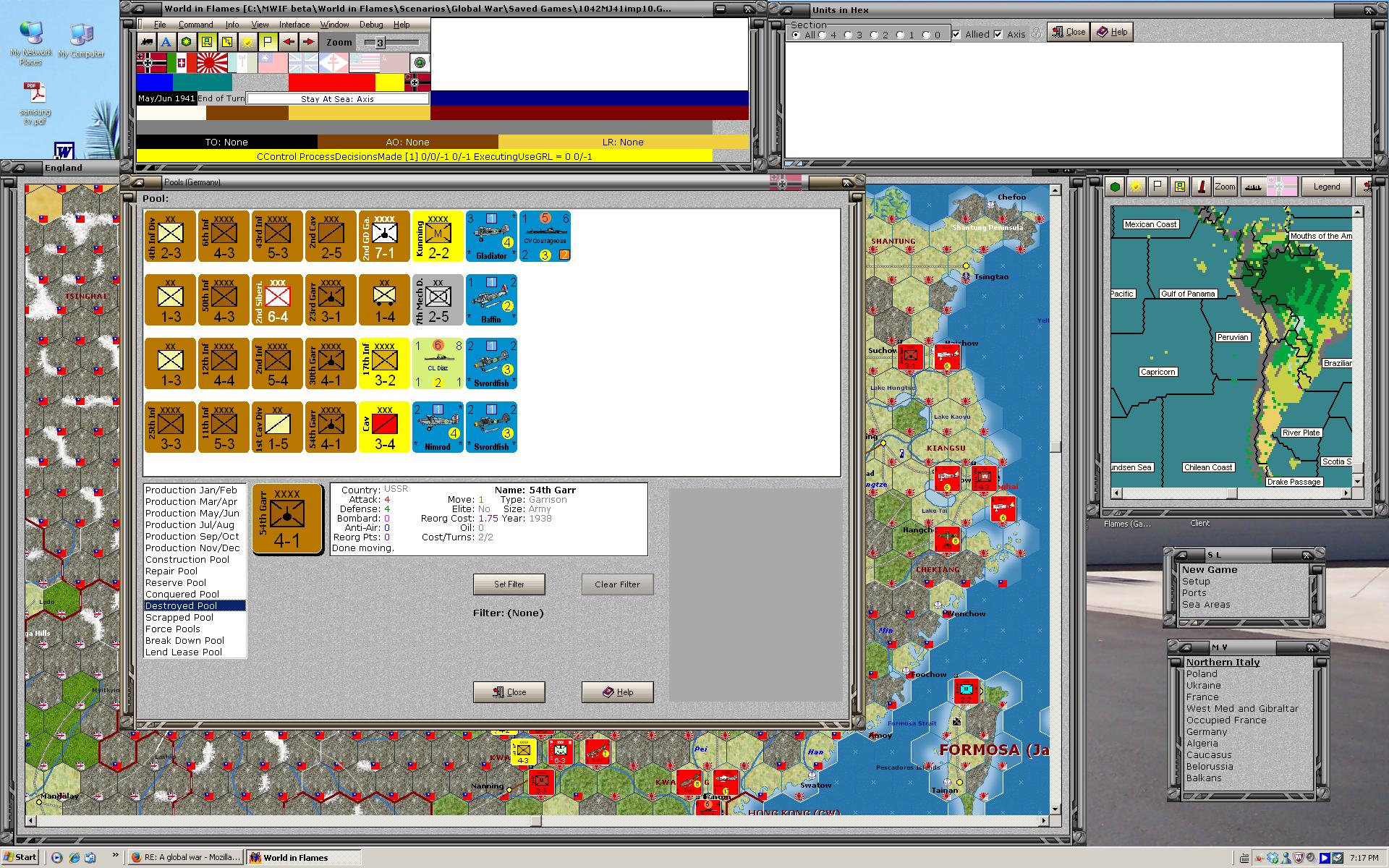Click main map horizontal scrollbar thumb

[x=536, y=821]
